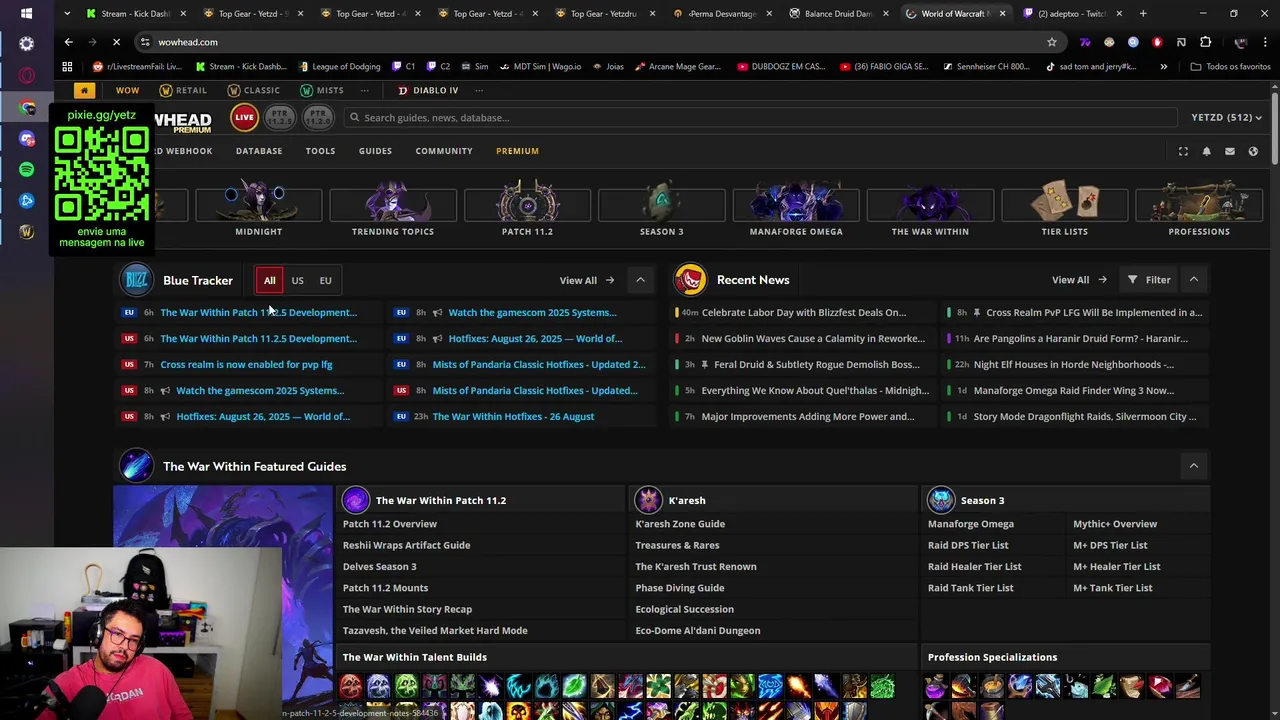Click the K'aresh section icon
The image size is (1280, 720).
[x=649, y=500]
